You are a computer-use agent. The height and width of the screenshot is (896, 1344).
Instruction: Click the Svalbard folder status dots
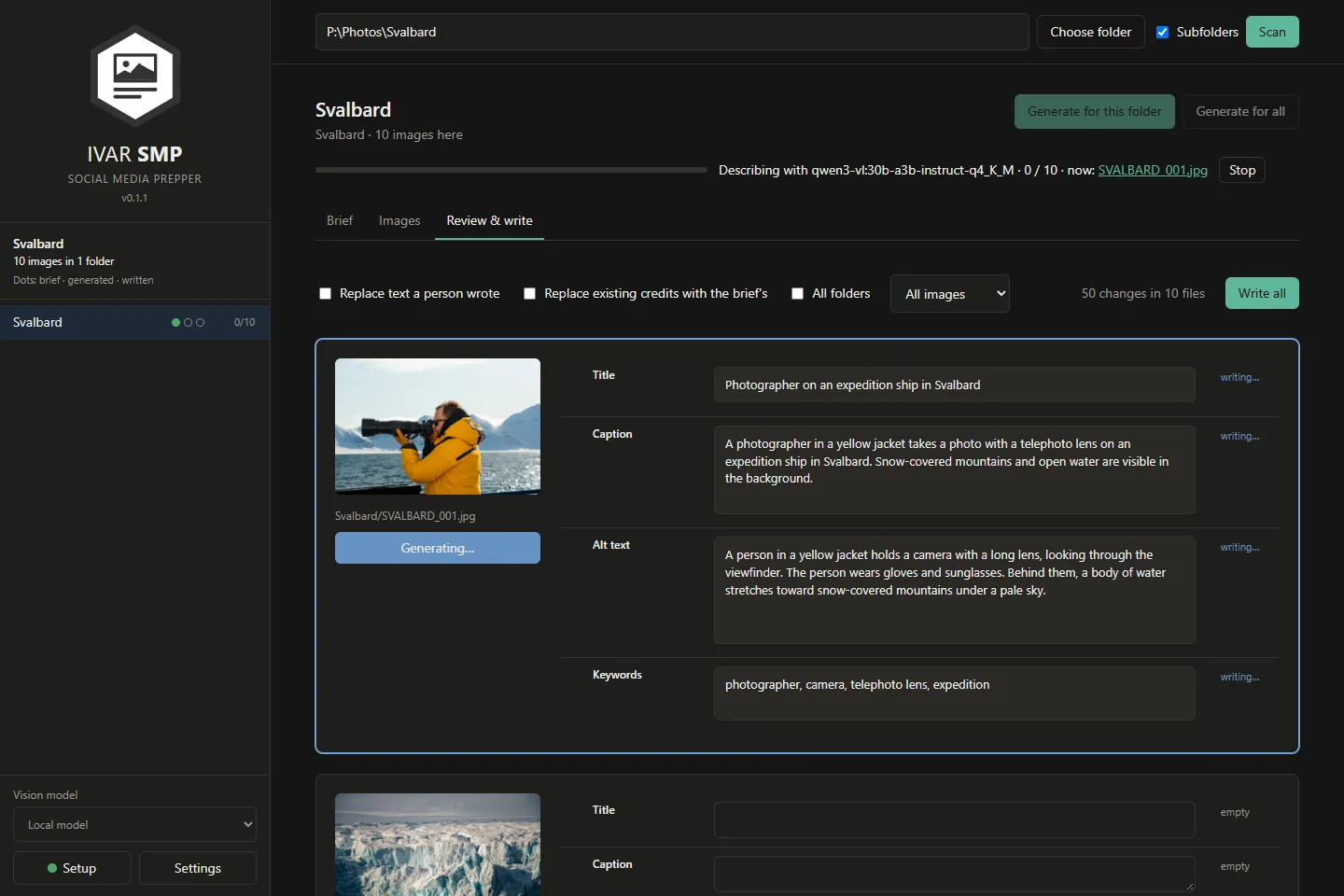[188, 323]
